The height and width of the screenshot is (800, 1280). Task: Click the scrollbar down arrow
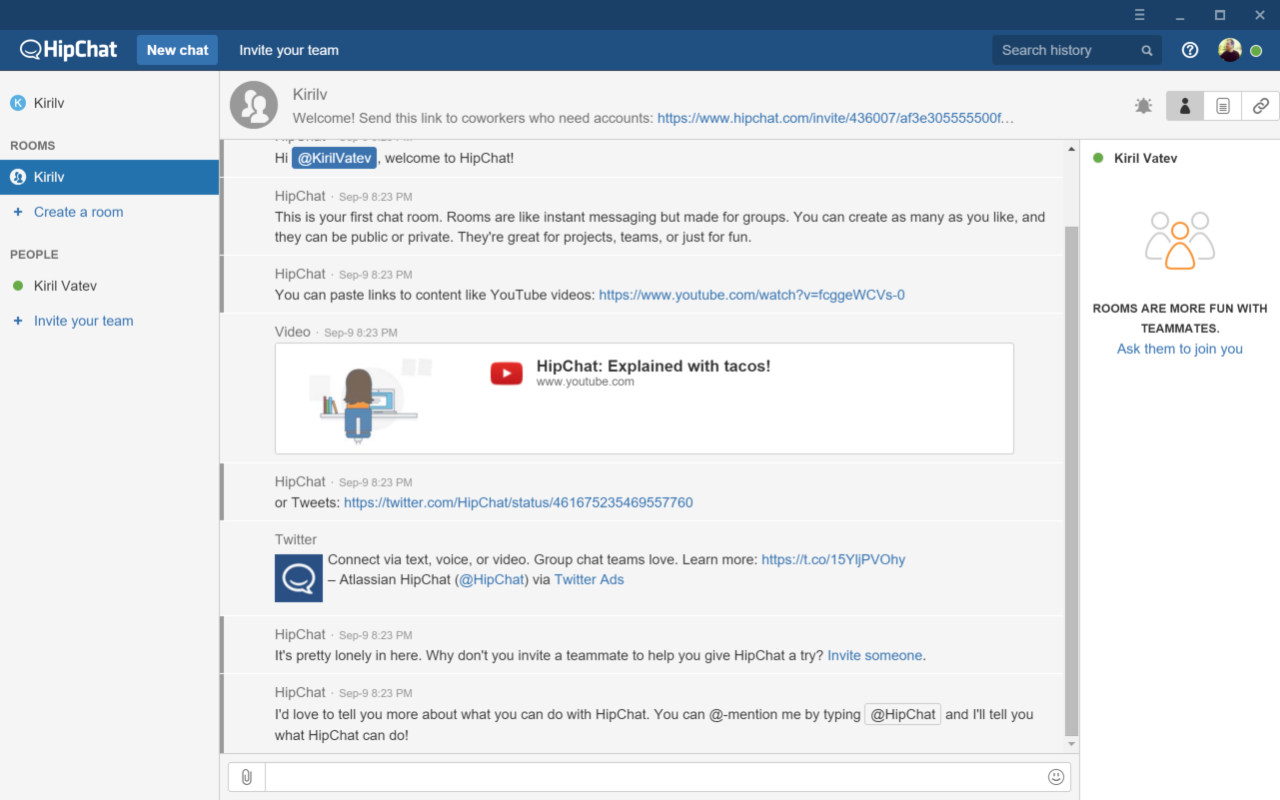[x=1072, y=745]
